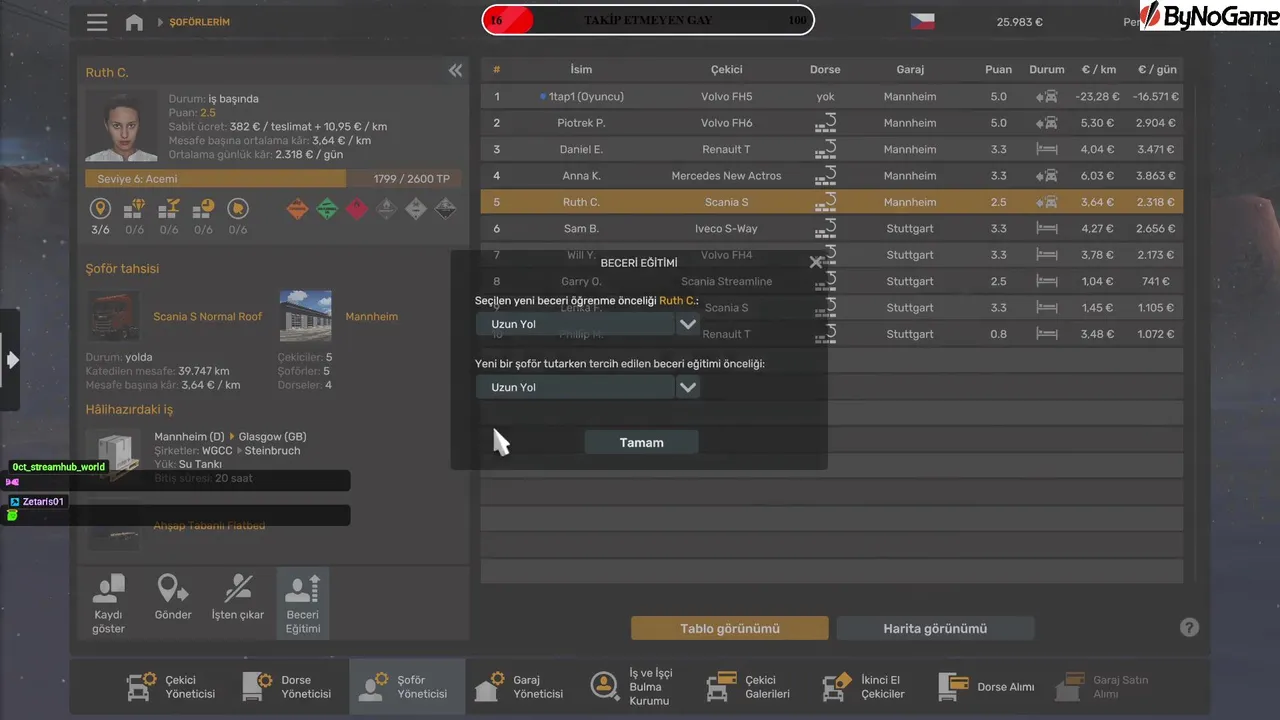Open Dorse Yöneticisi tab

pyautogui.click(x=289, y=687)
